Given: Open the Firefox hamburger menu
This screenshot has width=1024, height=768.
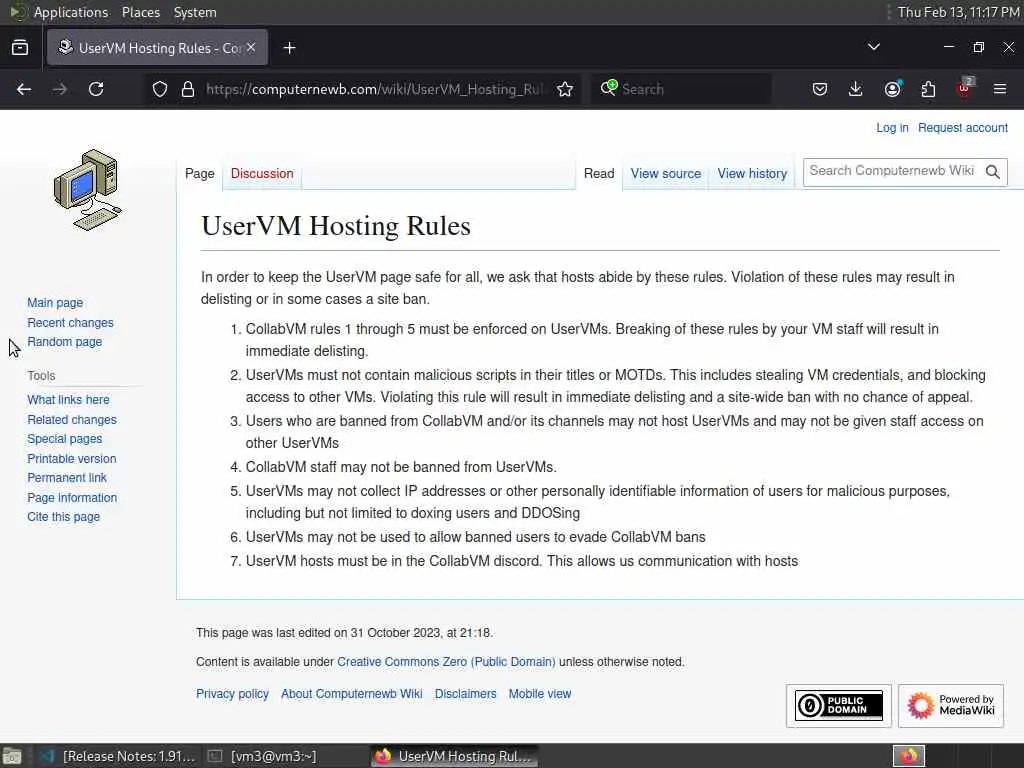Looking at the screenshot, I should coord(1000,89).
